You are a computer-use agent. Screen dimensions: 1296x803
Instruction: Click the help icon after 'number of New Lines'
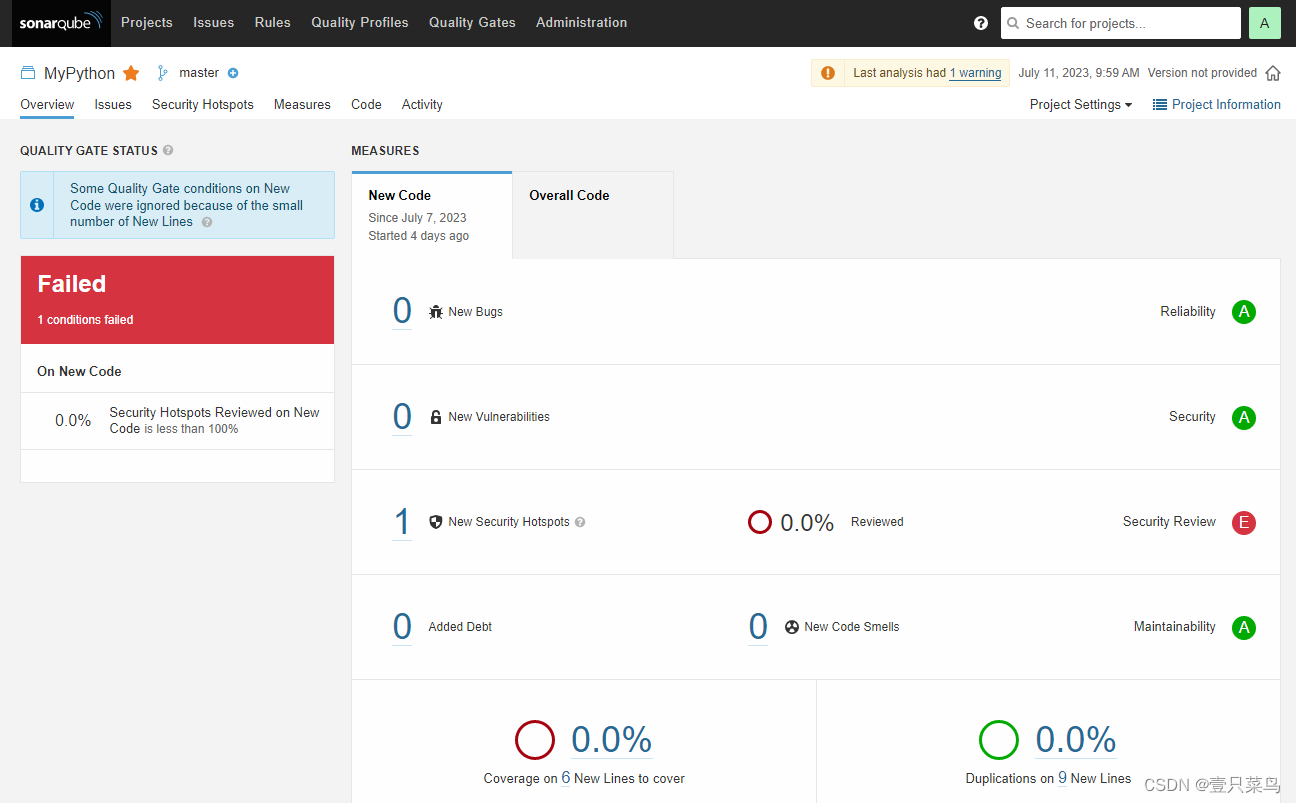[x=207, y=222]
